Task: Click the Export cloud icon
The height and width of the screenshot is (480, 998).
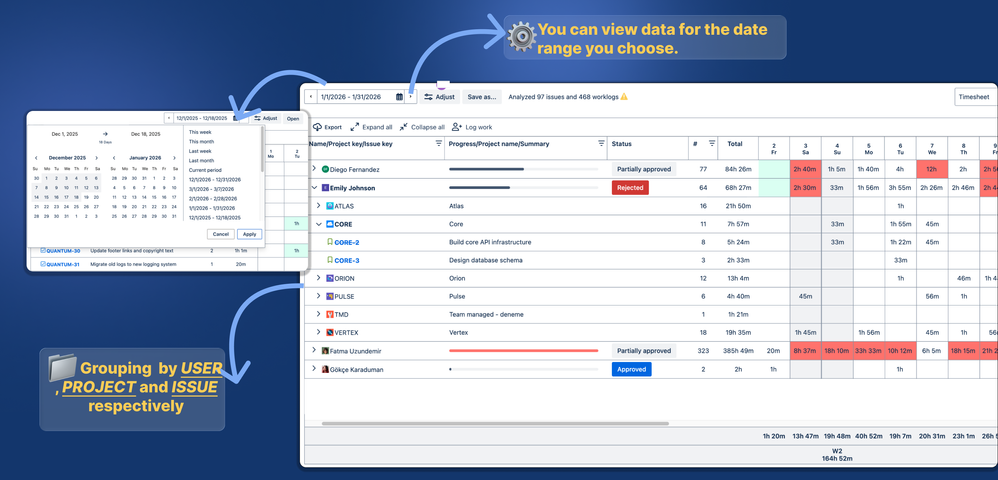Action: pos(317,127)
